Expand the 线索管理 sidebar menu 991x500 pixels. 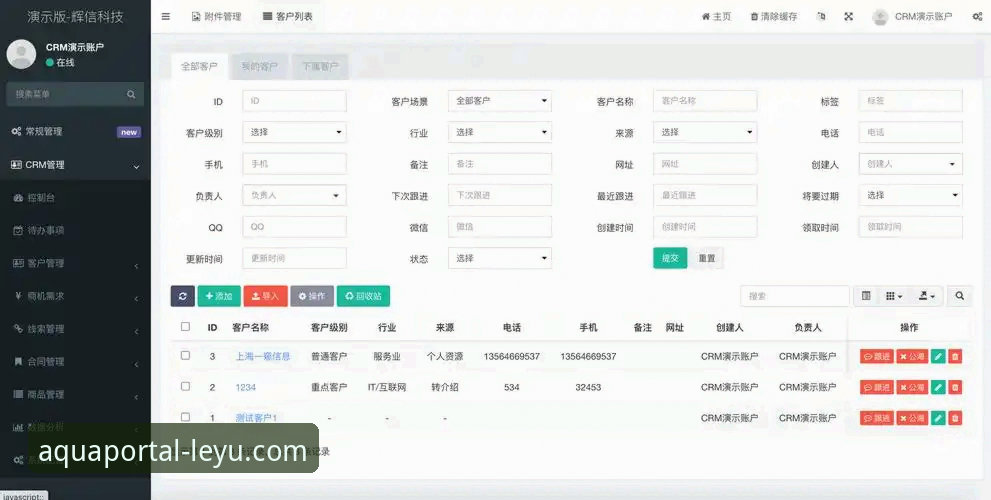[75, 329]
